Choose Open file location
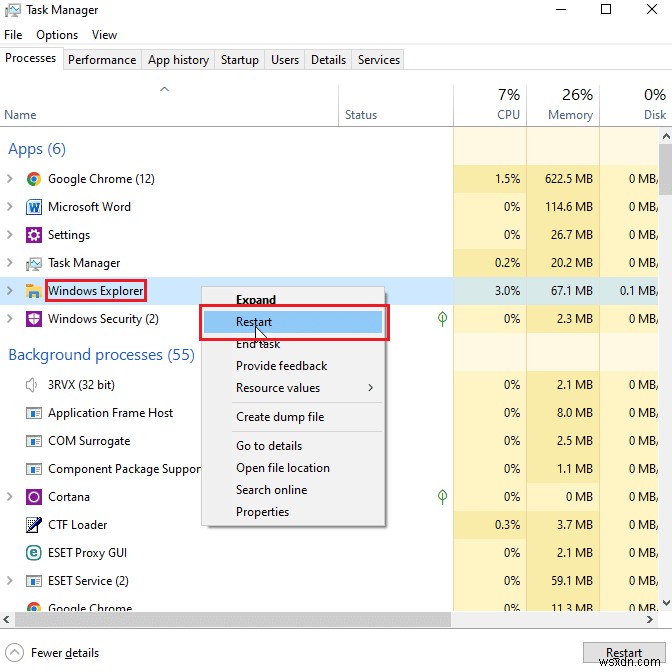This screenshot has width=672, height=672. [x=293, y=468]
